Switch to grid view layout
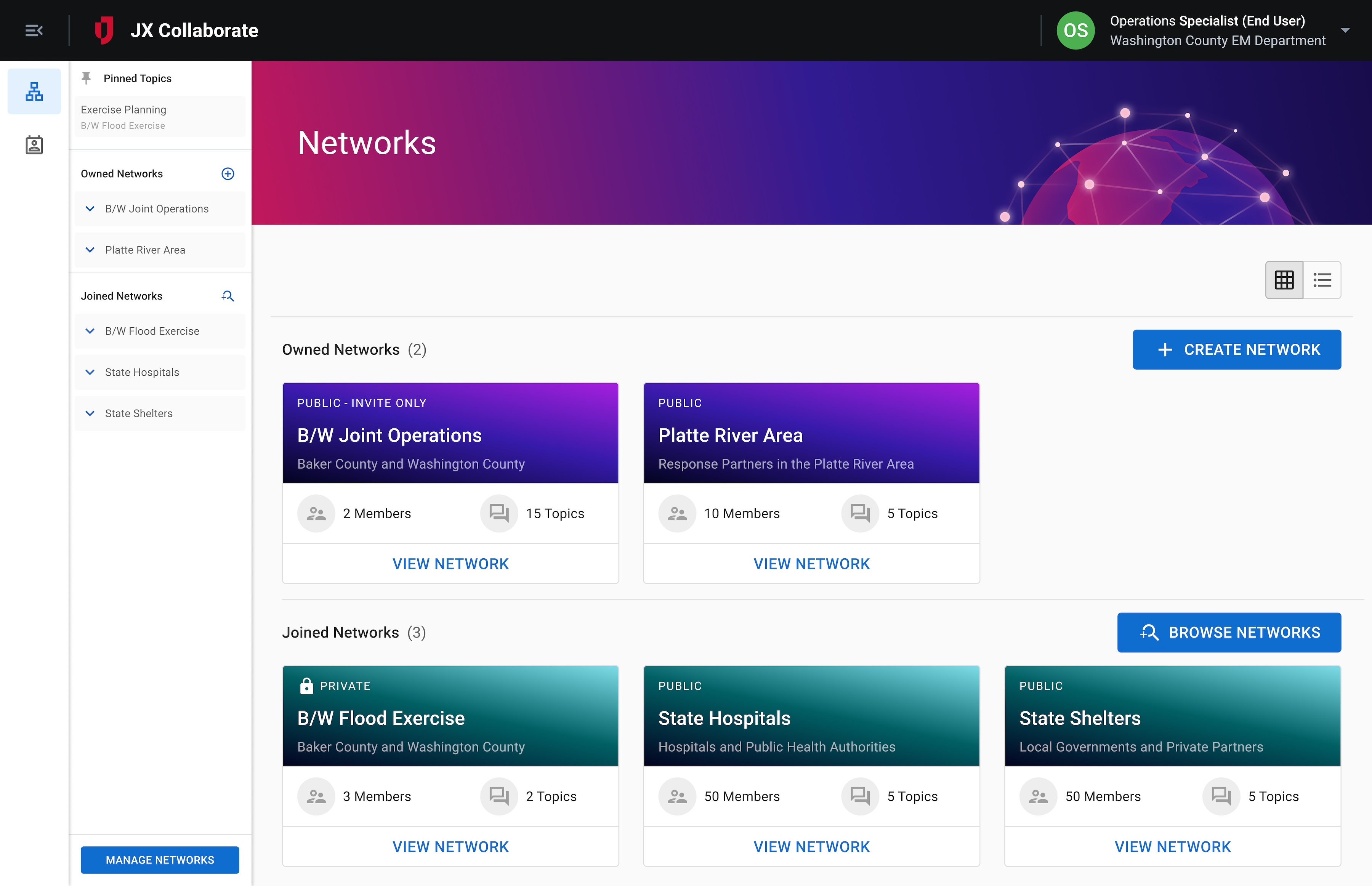1372x886 pixels. (1284, 280)
